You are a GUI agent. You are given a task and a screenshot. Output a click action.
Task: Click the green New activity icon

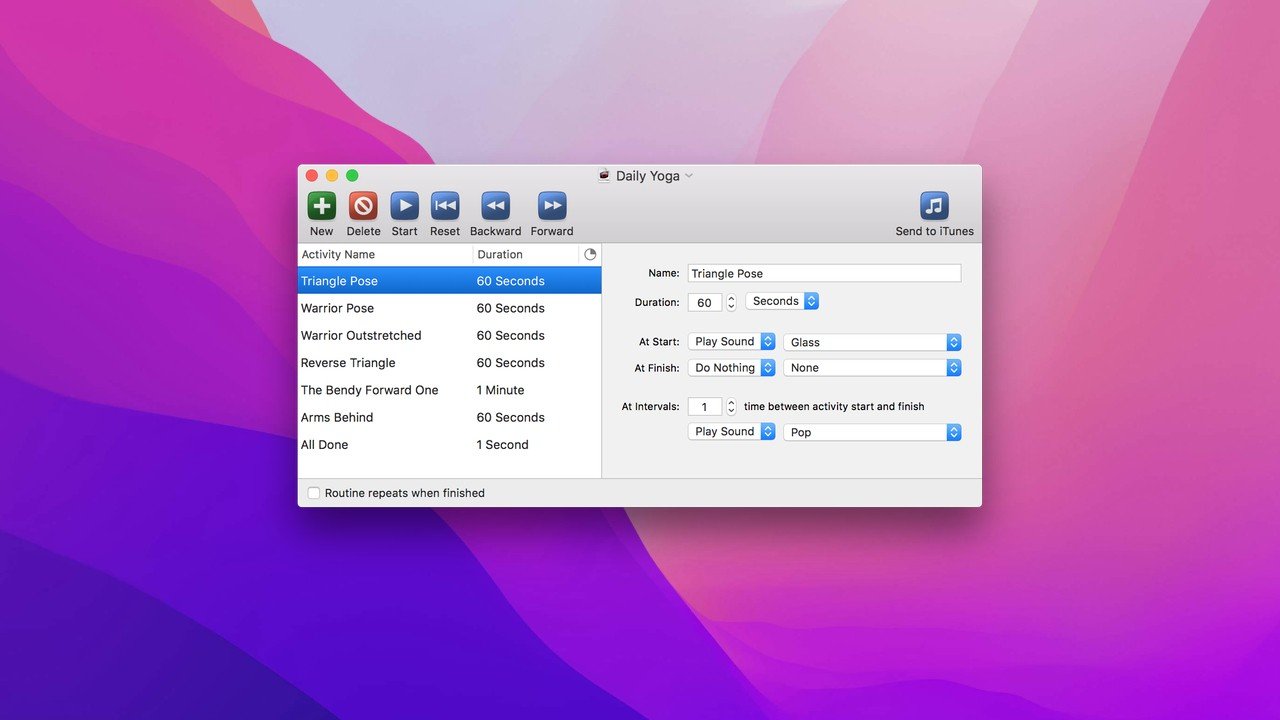[x=321, y=206]
